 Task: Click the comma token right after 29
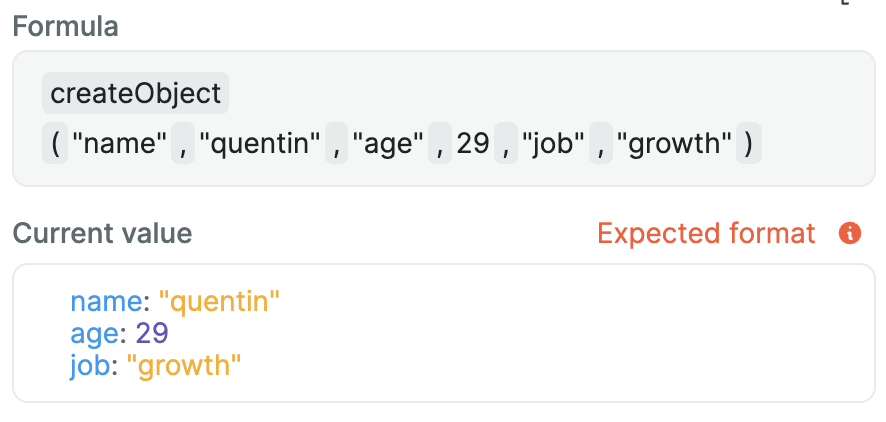[506, 145]
